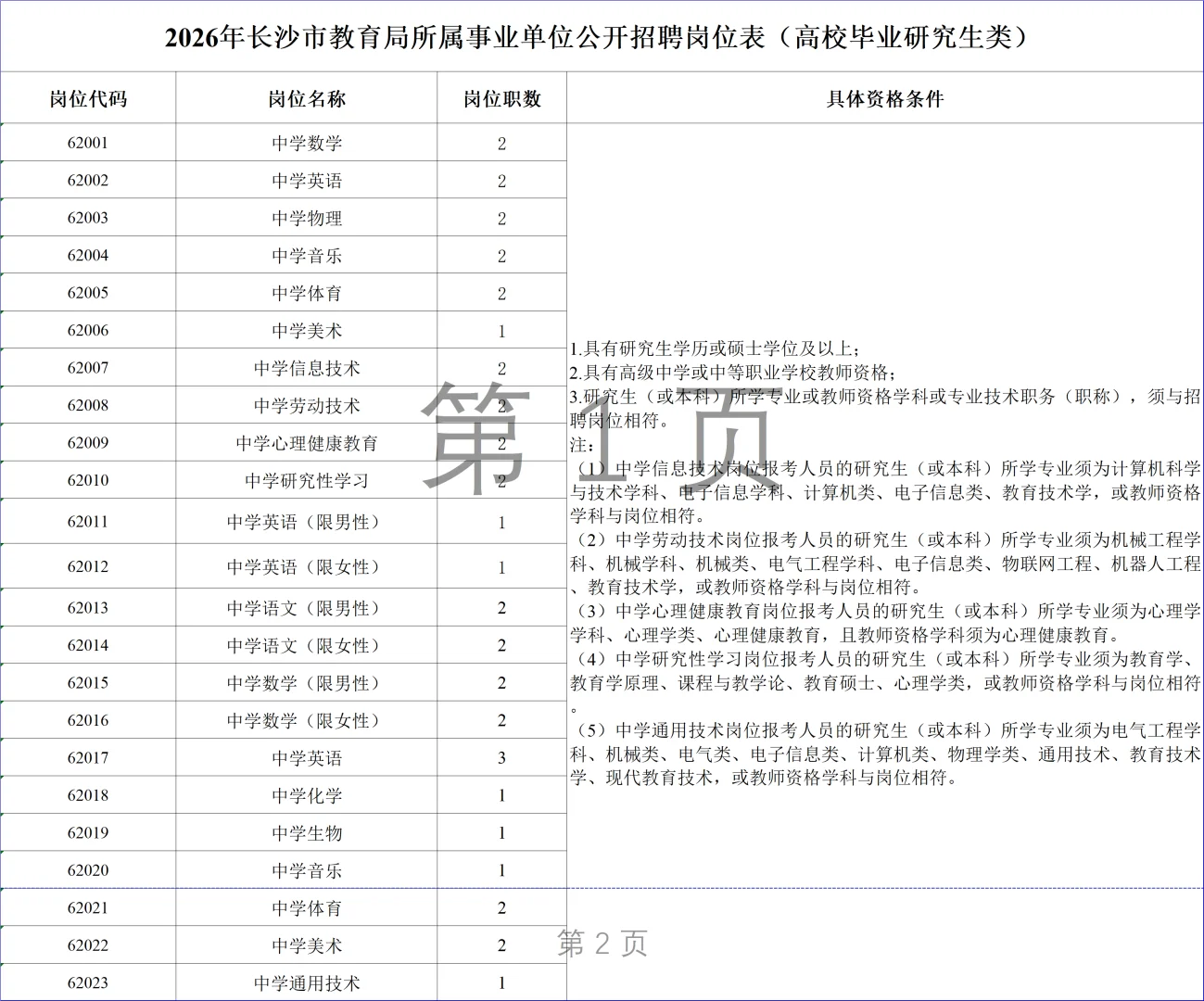Select the "中学数学（限女性）" cell
Image resolution: width=1204 pixels, height=1001 pixels.
(307, 720)
